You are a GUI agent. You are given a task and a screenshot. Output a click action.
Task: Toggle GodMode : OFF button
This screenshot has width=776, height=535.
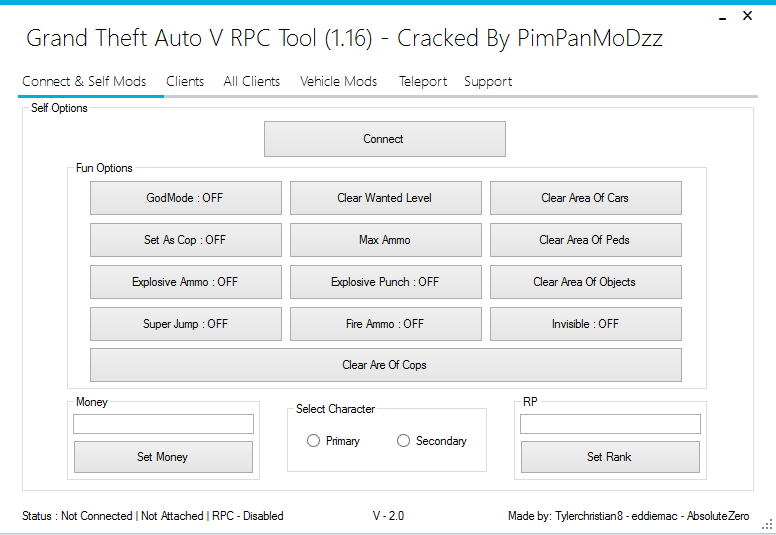click(186, 198)
